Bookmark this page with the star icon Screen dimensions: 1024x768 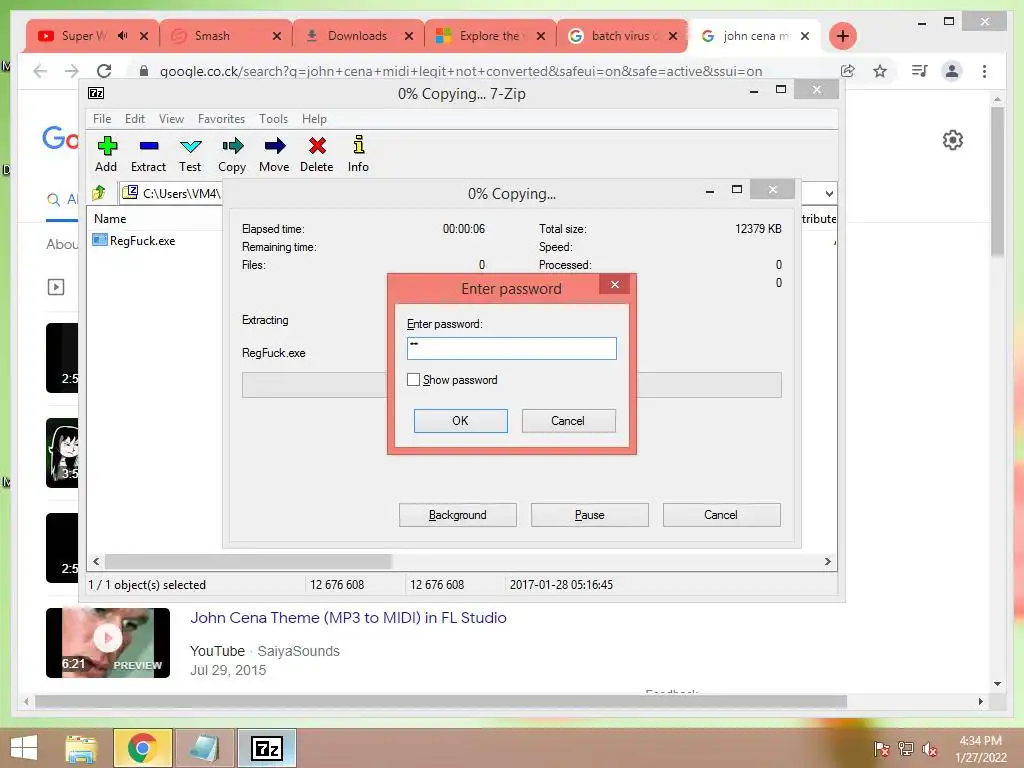[880, 71]
